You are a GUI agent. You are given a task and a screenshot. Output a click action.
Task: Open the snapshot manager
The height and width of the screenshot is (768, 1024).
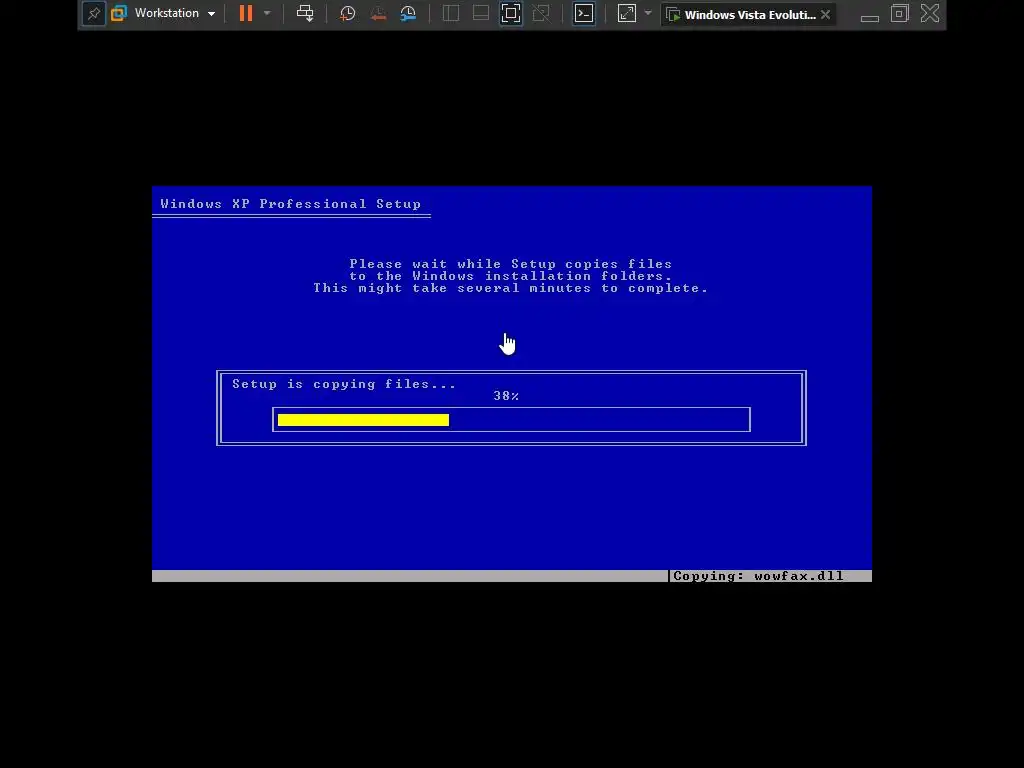pos(408,13)
